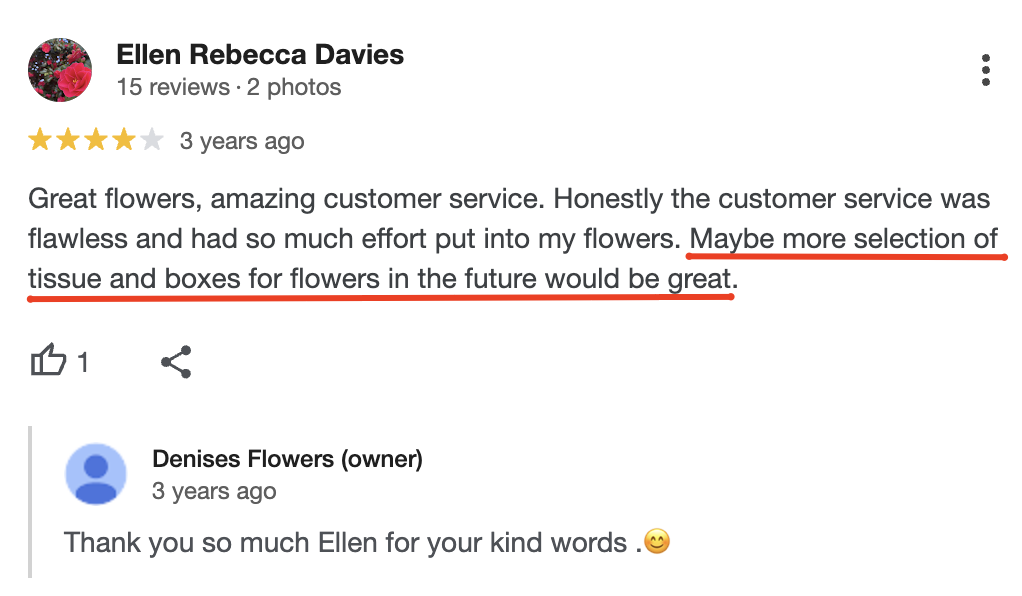Click the unfilled fifth star
1022x596 pixels.
point(148,140)
